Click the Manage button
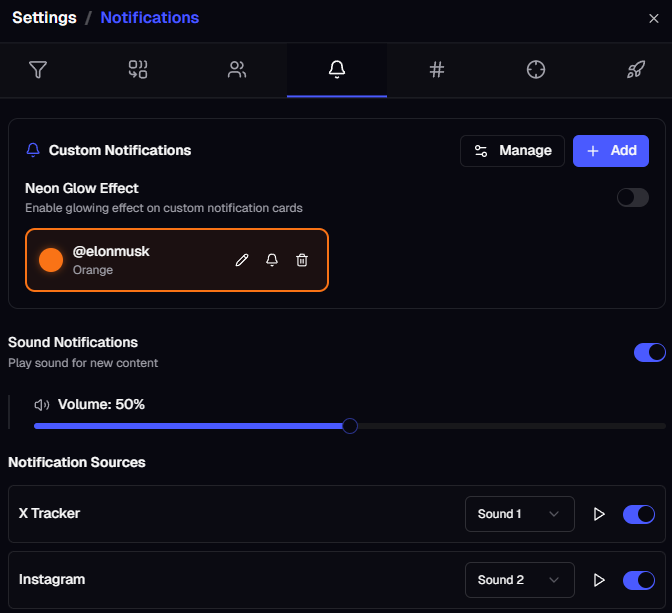Image resolution: width=672 pixels, height=613 pixels. 512,151
